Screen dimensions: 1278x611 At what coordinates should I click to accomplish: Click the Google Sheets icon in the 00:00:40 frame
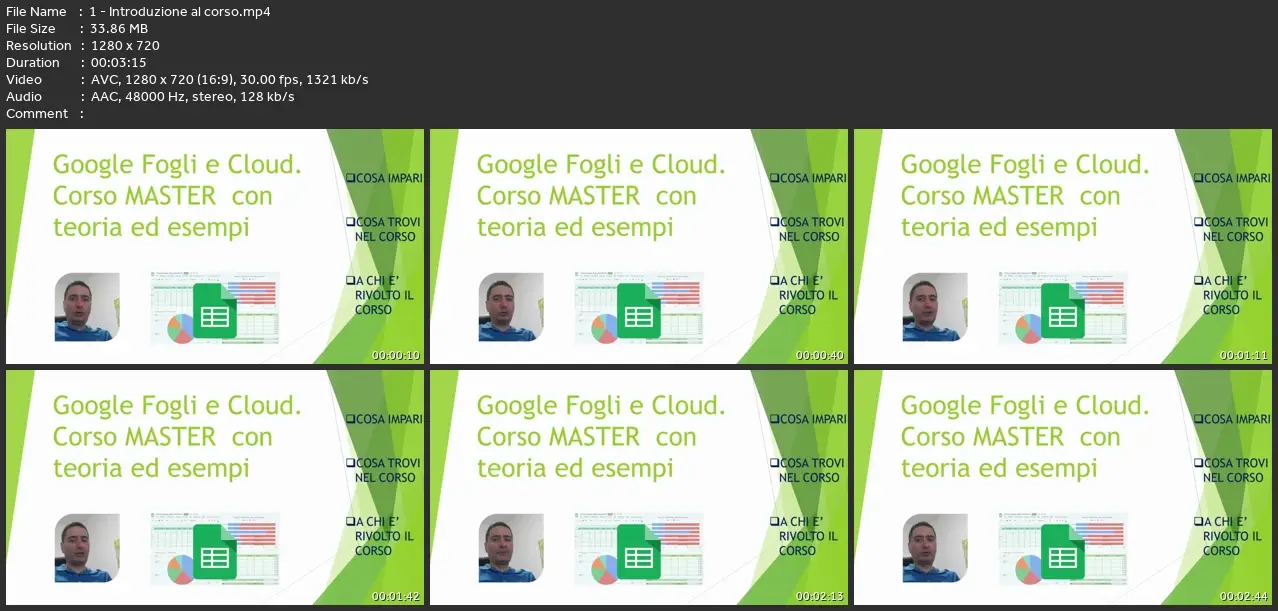coord(638,312)
